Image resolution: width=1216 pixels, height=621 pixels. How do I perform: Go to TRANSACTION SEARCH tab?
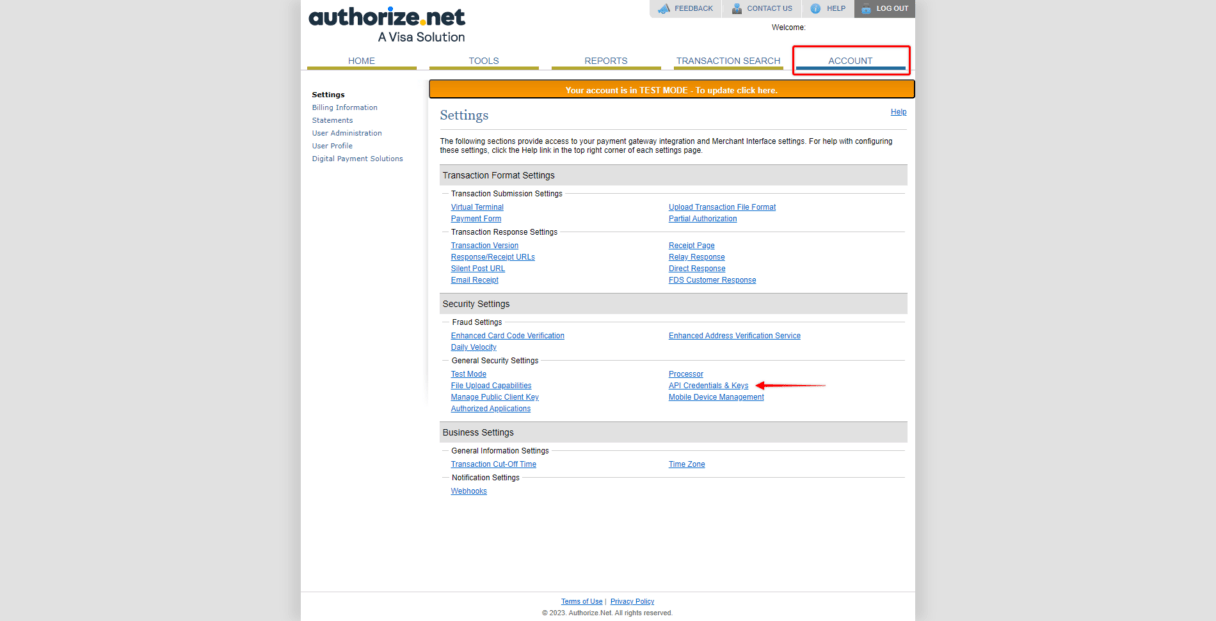pyautogui.click(x=728, y=61)
